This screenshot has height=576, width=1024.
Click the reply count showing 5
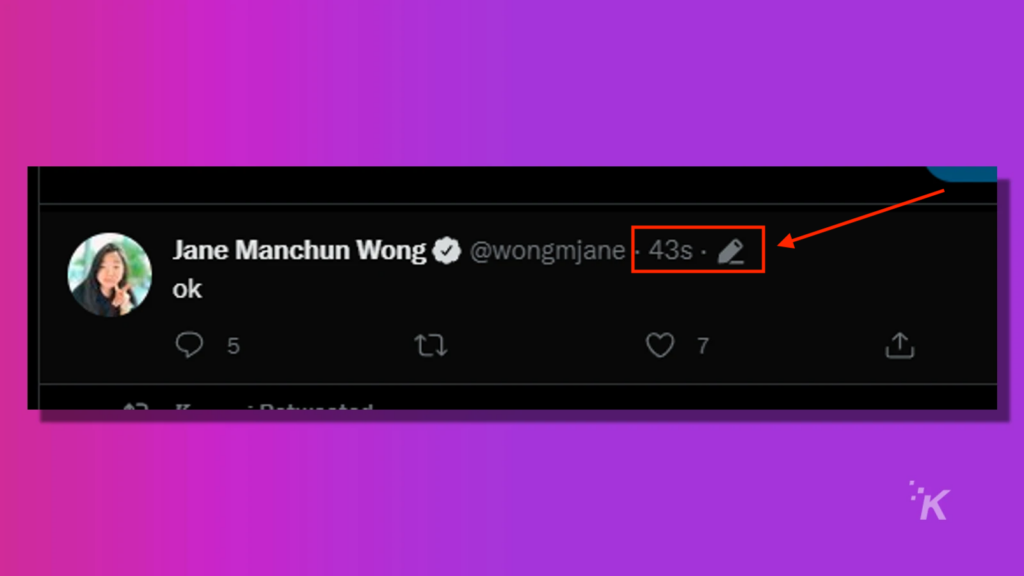[x=233, y=346]
